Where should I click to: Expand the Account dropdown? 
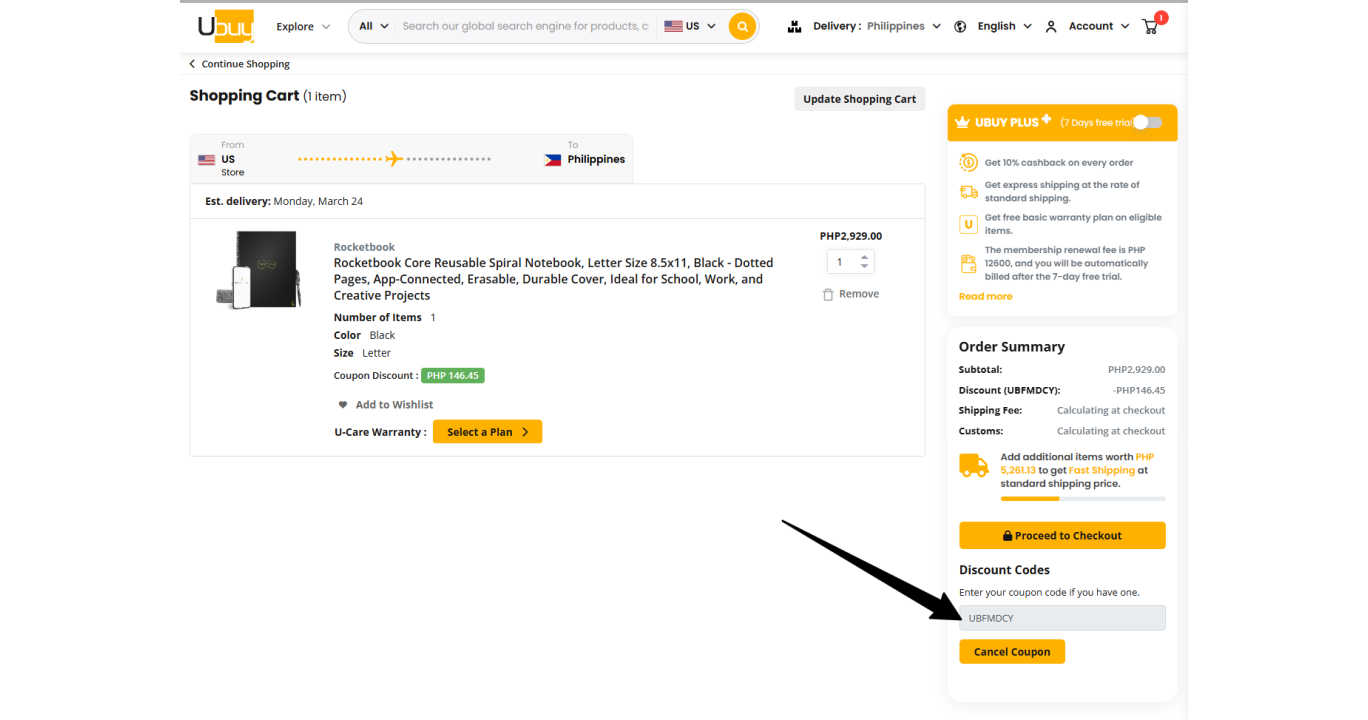point(1099,26)
